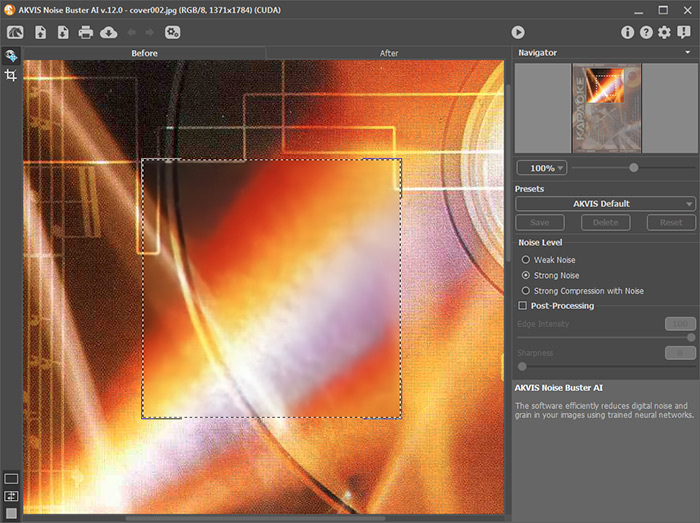Select Strong Noise radio button
This screenshot has height=523, width=700.
526,275
